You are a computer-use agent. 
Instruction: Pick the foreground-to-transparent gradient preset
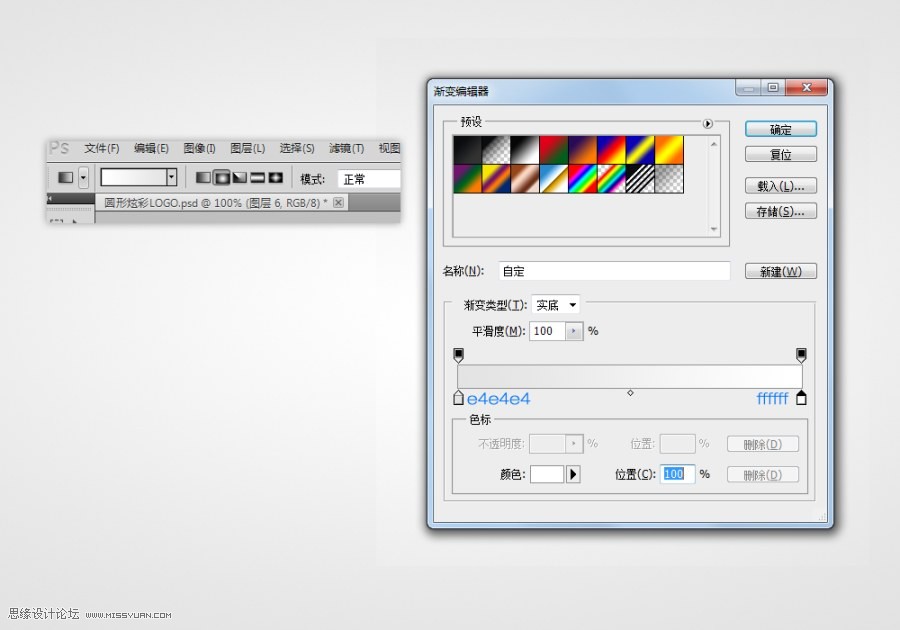click(495, 148)
